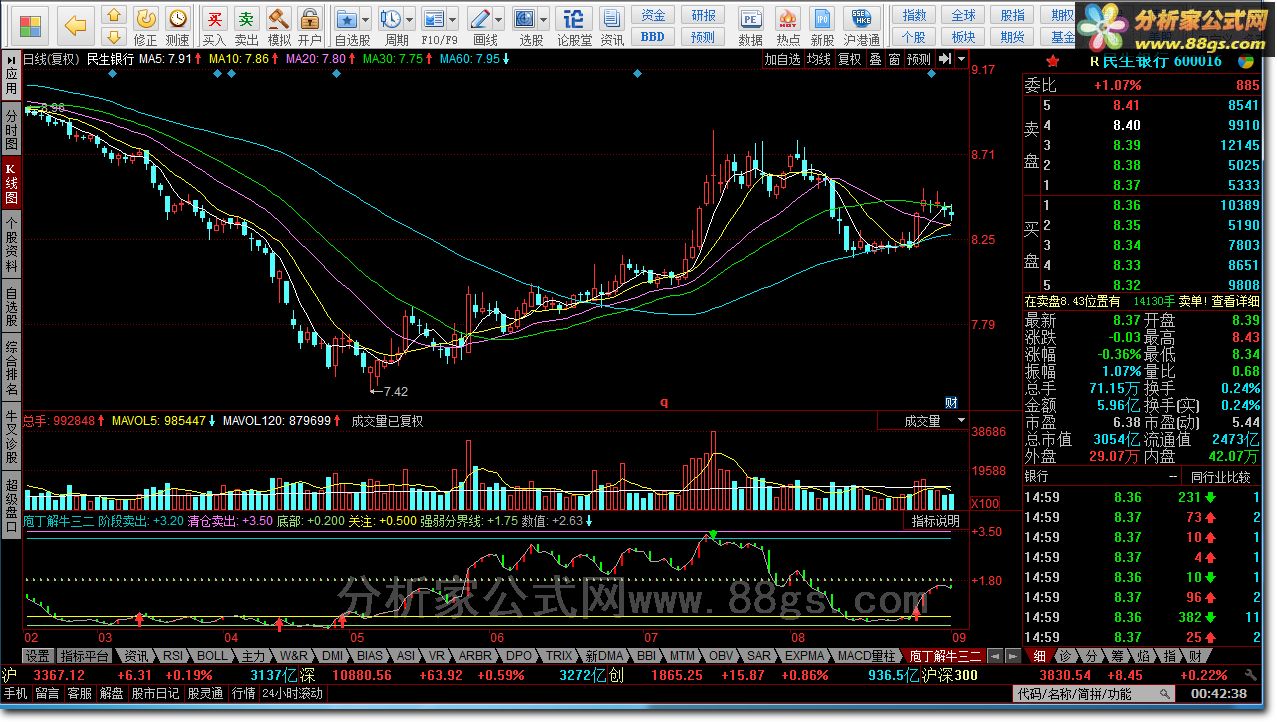Click the 热点 hot spots icon

pos(788,26)
